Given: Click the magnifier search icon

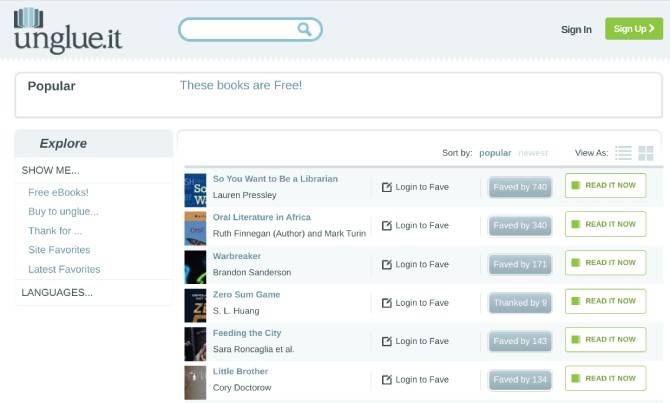Looking at the screenshot, I should click(x=304, y=29).
